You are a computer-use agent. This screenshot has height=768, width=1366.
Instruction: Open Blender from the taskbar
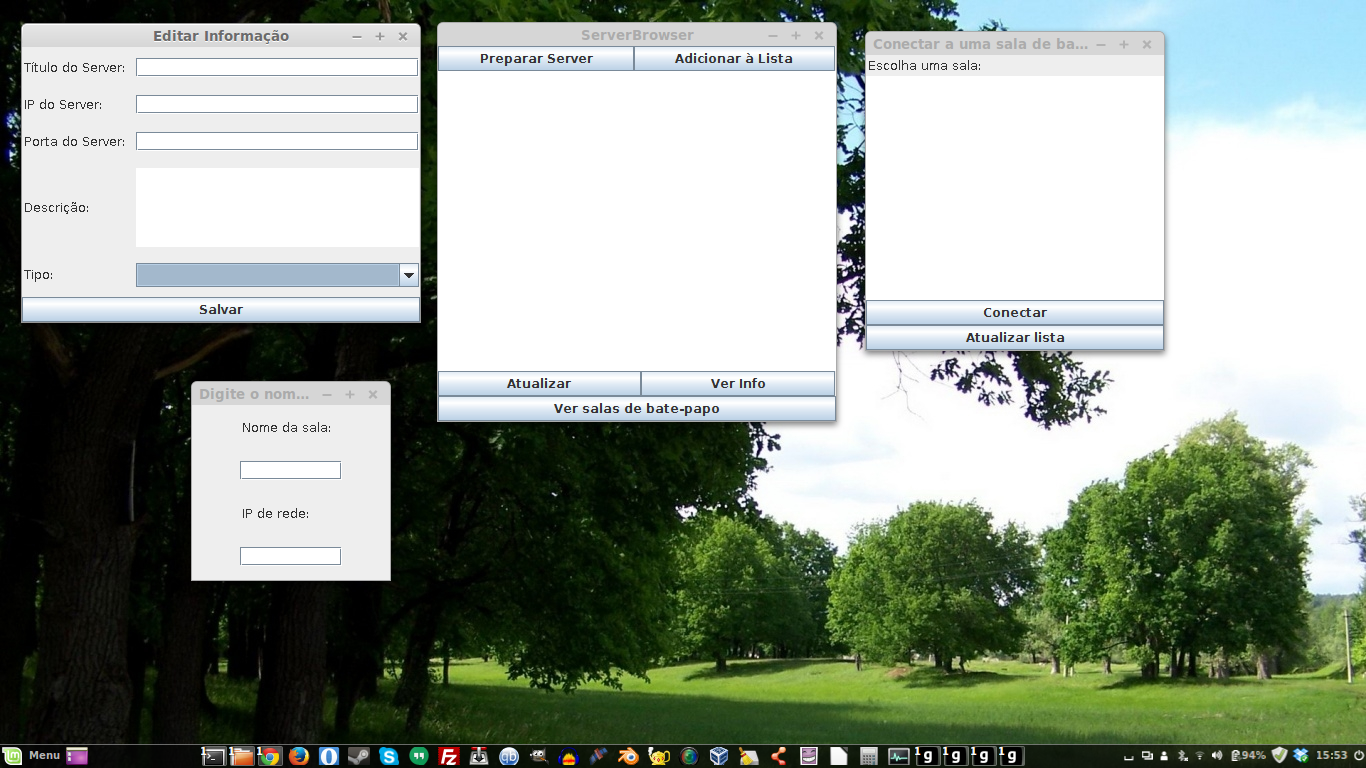pos(628,756)
